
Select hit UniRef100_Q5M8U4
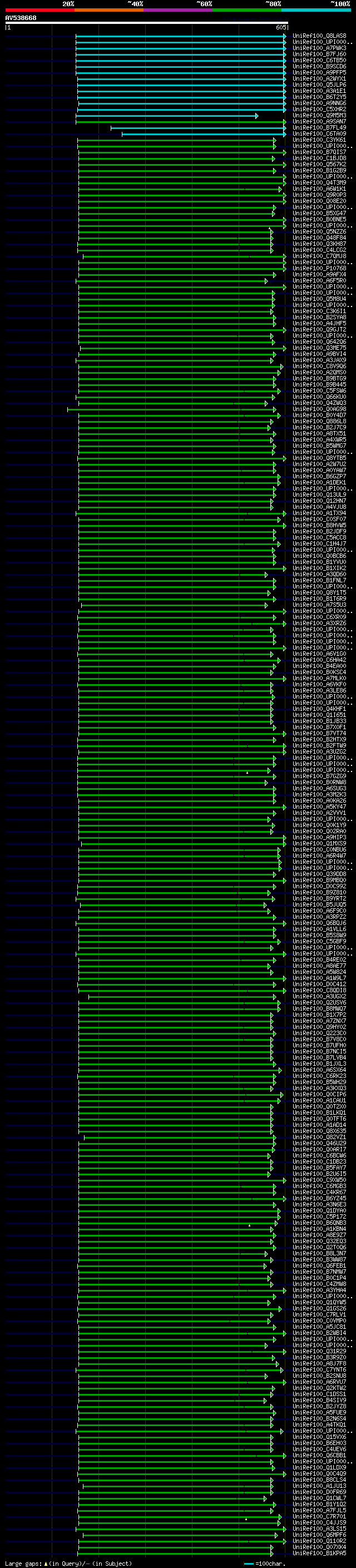coord(319,299)
